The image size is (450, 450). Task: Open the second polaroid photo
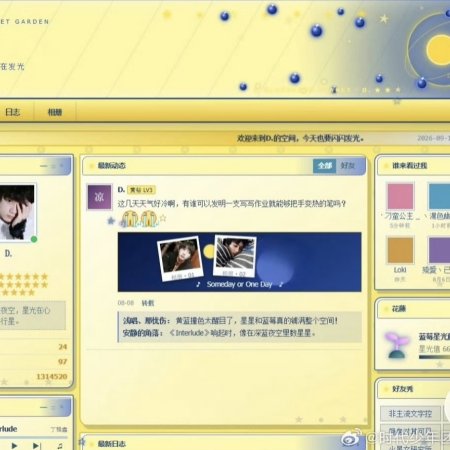235,256
